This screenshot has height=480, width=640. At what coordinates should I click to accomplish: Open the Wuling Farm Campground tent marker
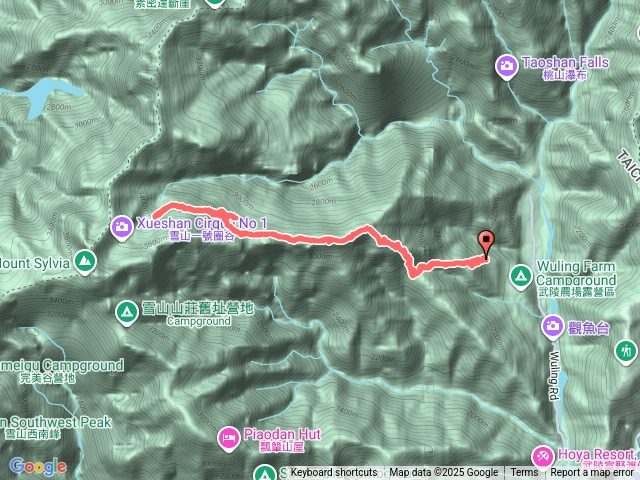pyautogui.click(x=520, y=277)
